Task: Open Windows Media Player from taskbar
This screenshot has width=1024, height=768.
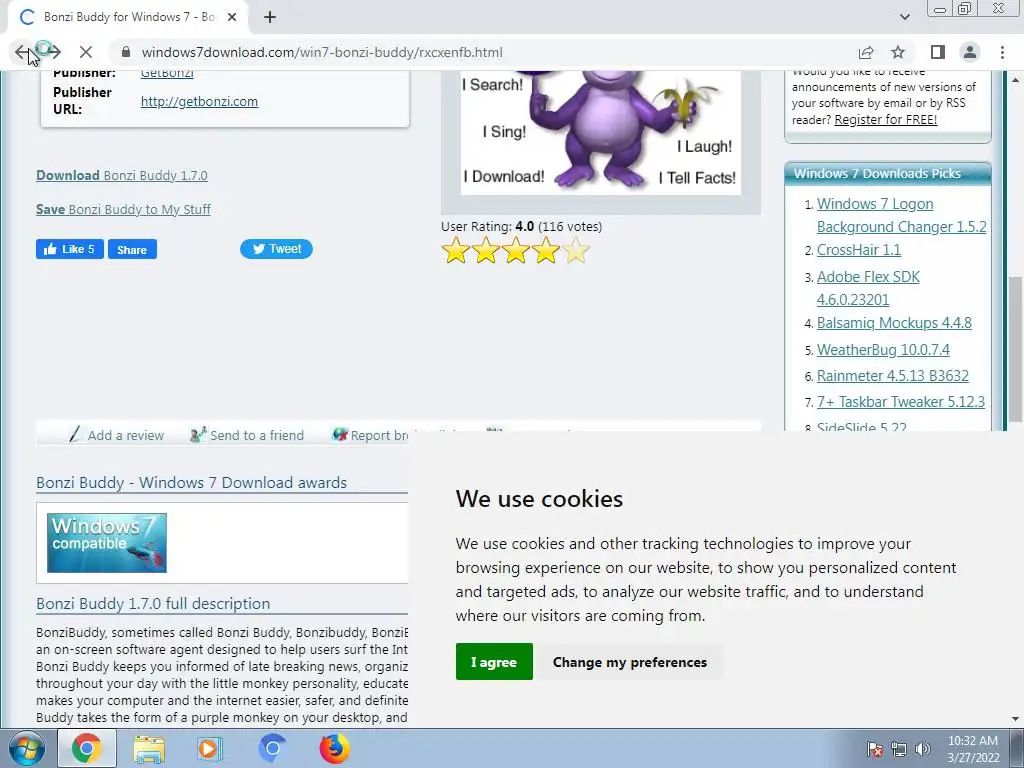Action: coord(210,748)
